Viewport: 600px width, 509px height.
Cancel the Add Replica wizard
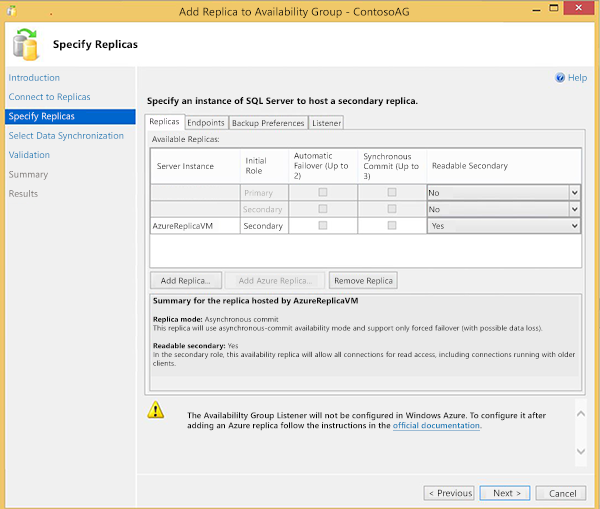[561, 493]
